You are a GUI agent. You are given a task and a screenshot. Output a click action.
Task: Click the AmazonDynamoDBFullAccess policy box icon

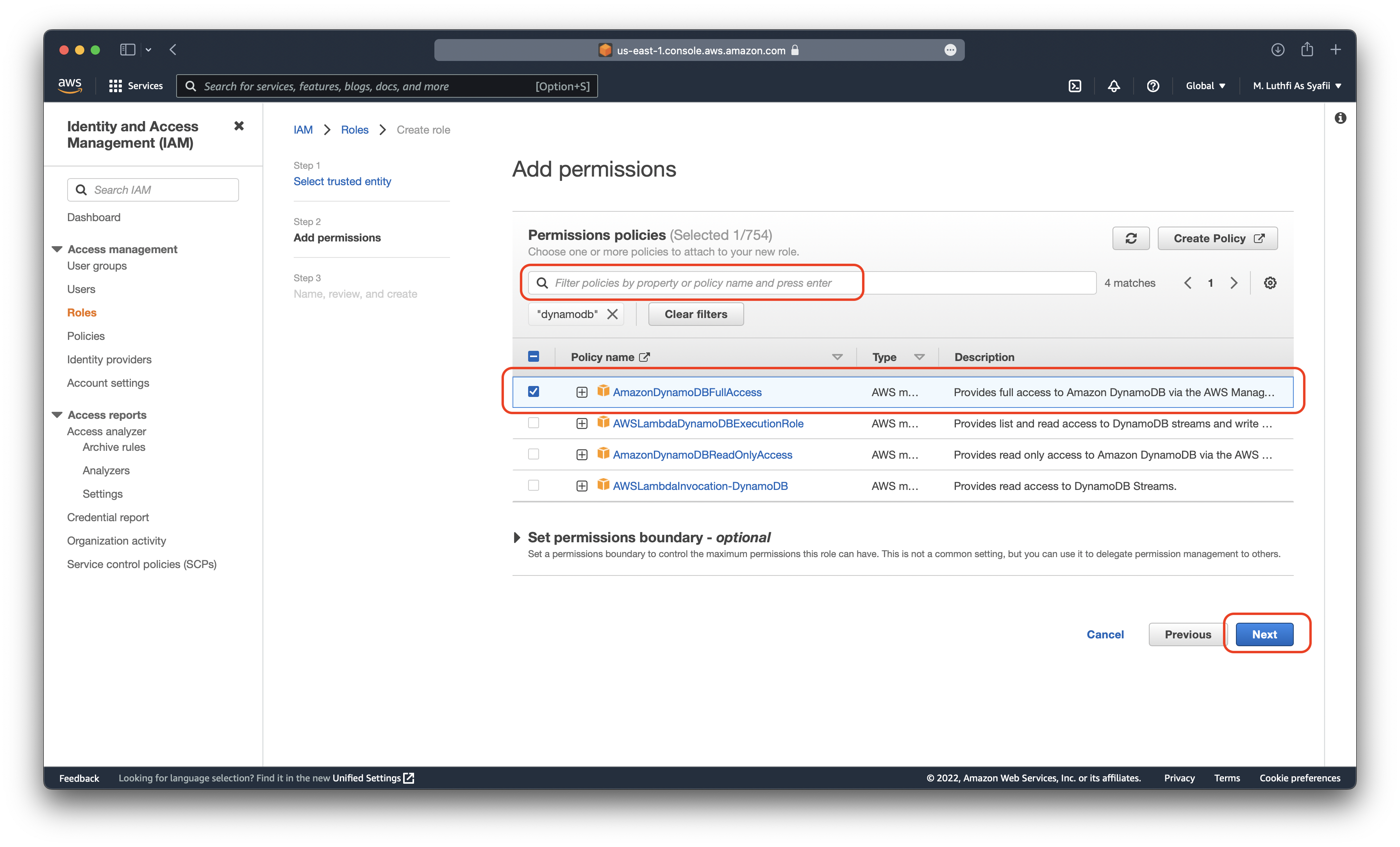[x=603, y=391]
